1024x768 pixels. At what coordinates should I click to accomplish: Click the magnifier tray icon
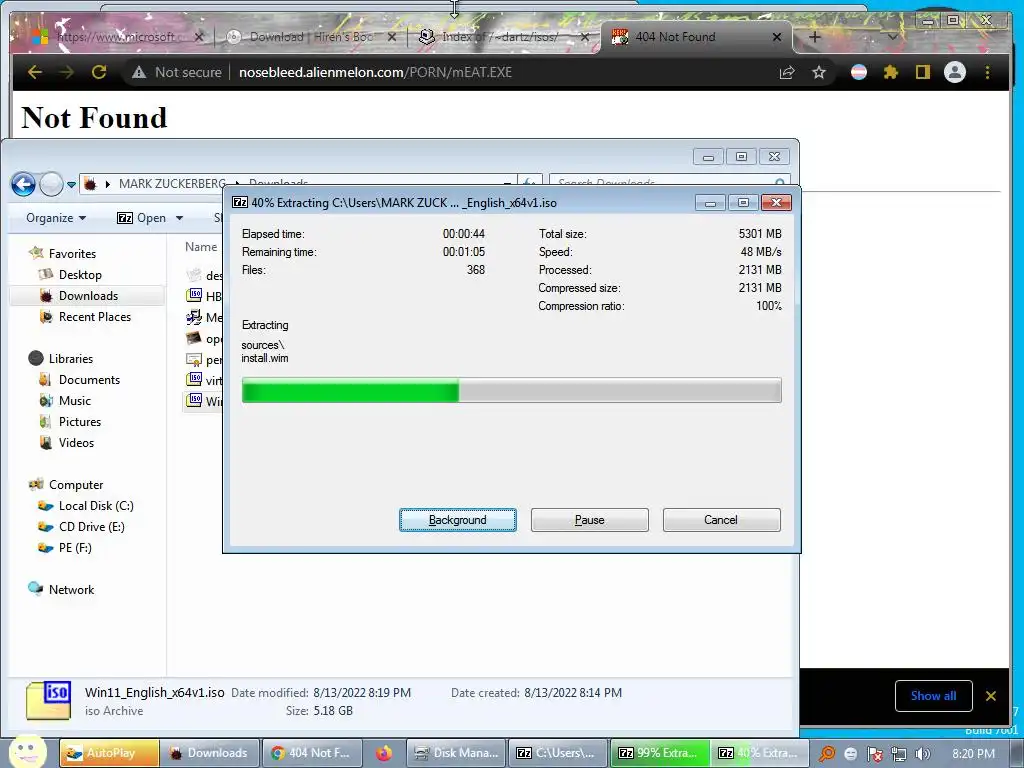click(x=827, y=754)
